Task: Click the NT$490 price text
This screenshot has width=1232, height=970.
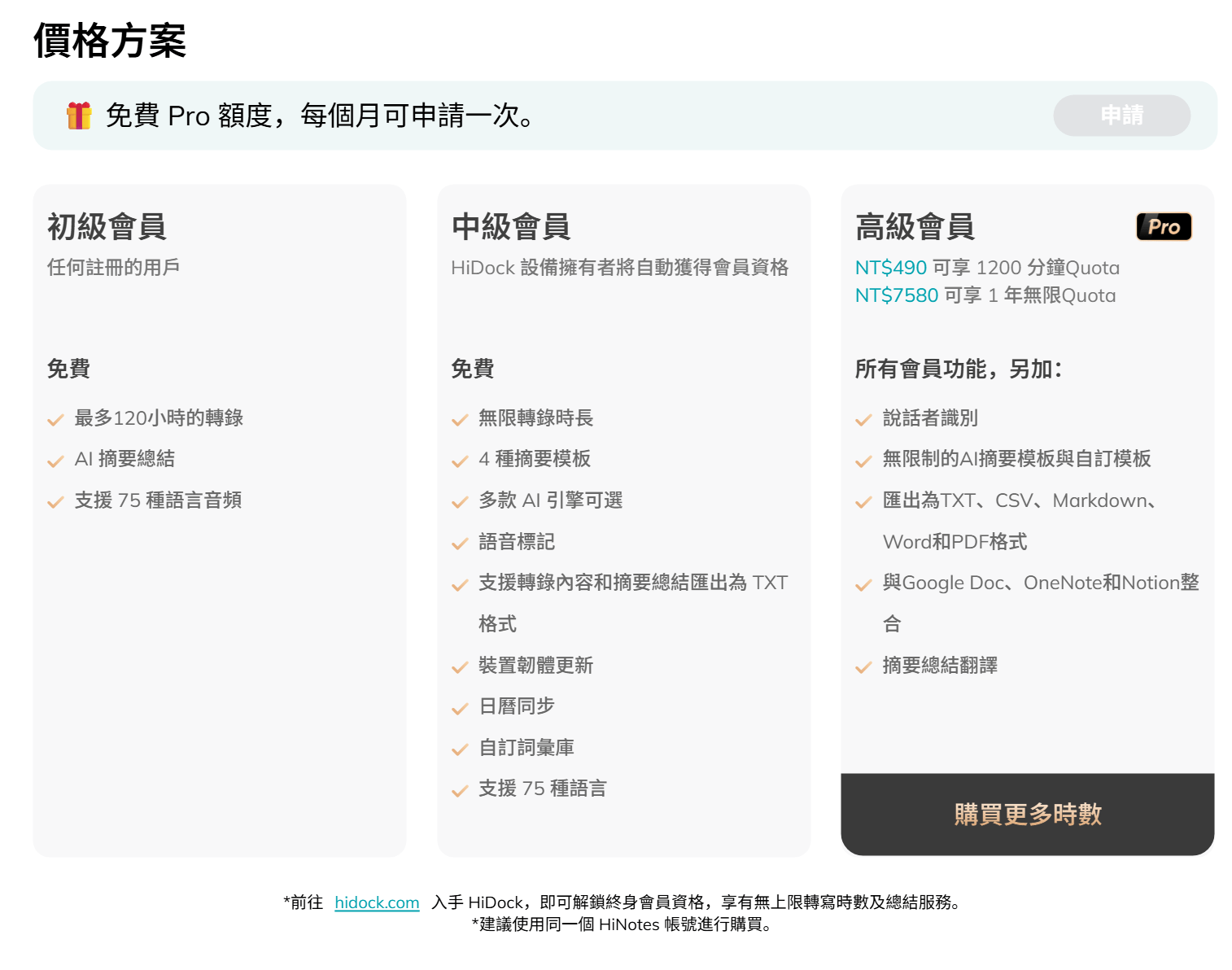Action: 890,268
